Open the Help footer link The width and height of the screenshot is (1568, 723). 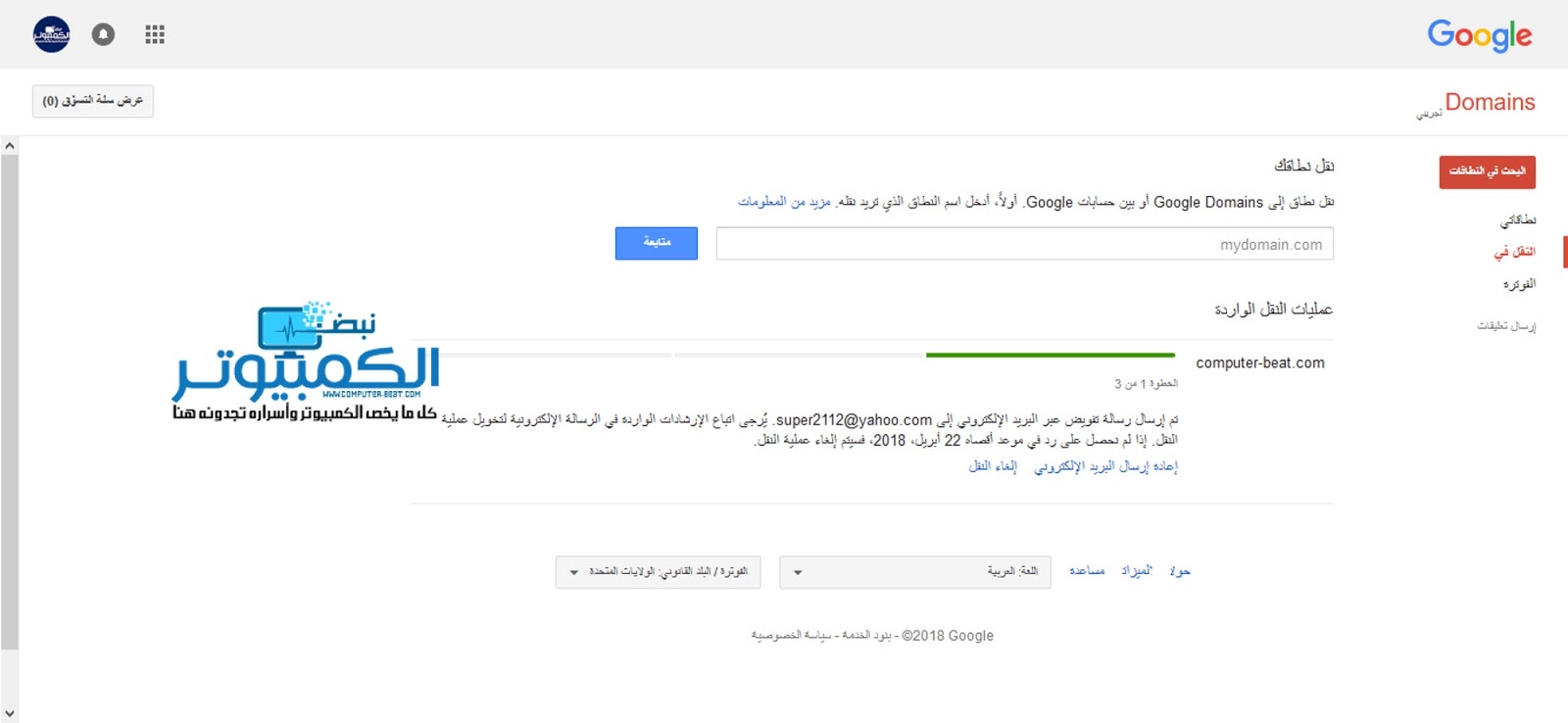[1087, 571]
